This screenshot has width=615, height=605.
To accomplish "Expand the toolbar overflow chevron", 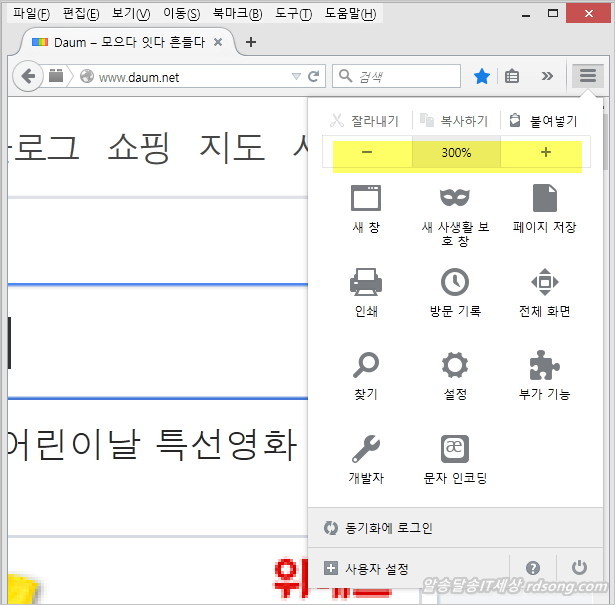I will pyautogui.click(x=547, y=76).
